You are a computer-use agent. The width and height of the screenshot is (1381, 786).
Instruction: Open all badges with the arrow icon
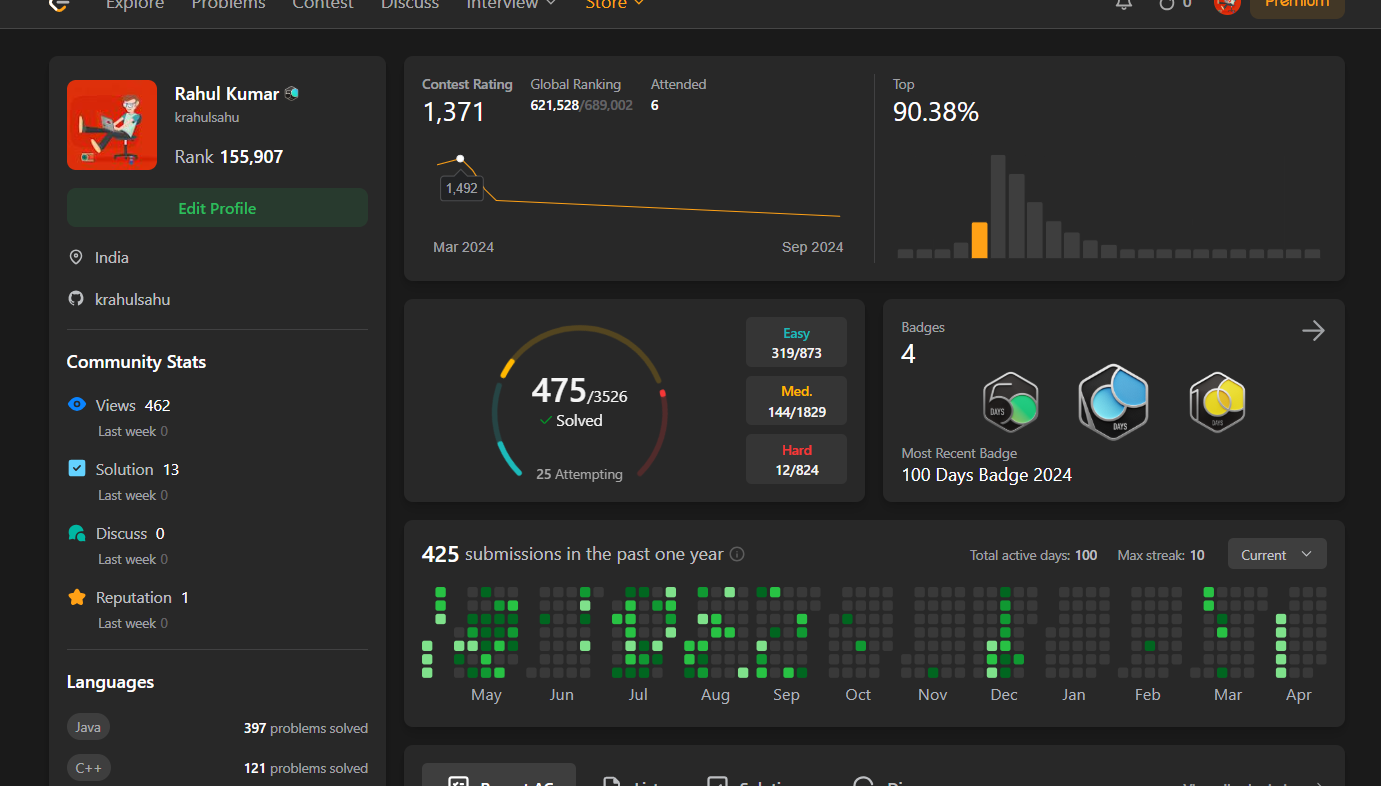[1313, 331]
